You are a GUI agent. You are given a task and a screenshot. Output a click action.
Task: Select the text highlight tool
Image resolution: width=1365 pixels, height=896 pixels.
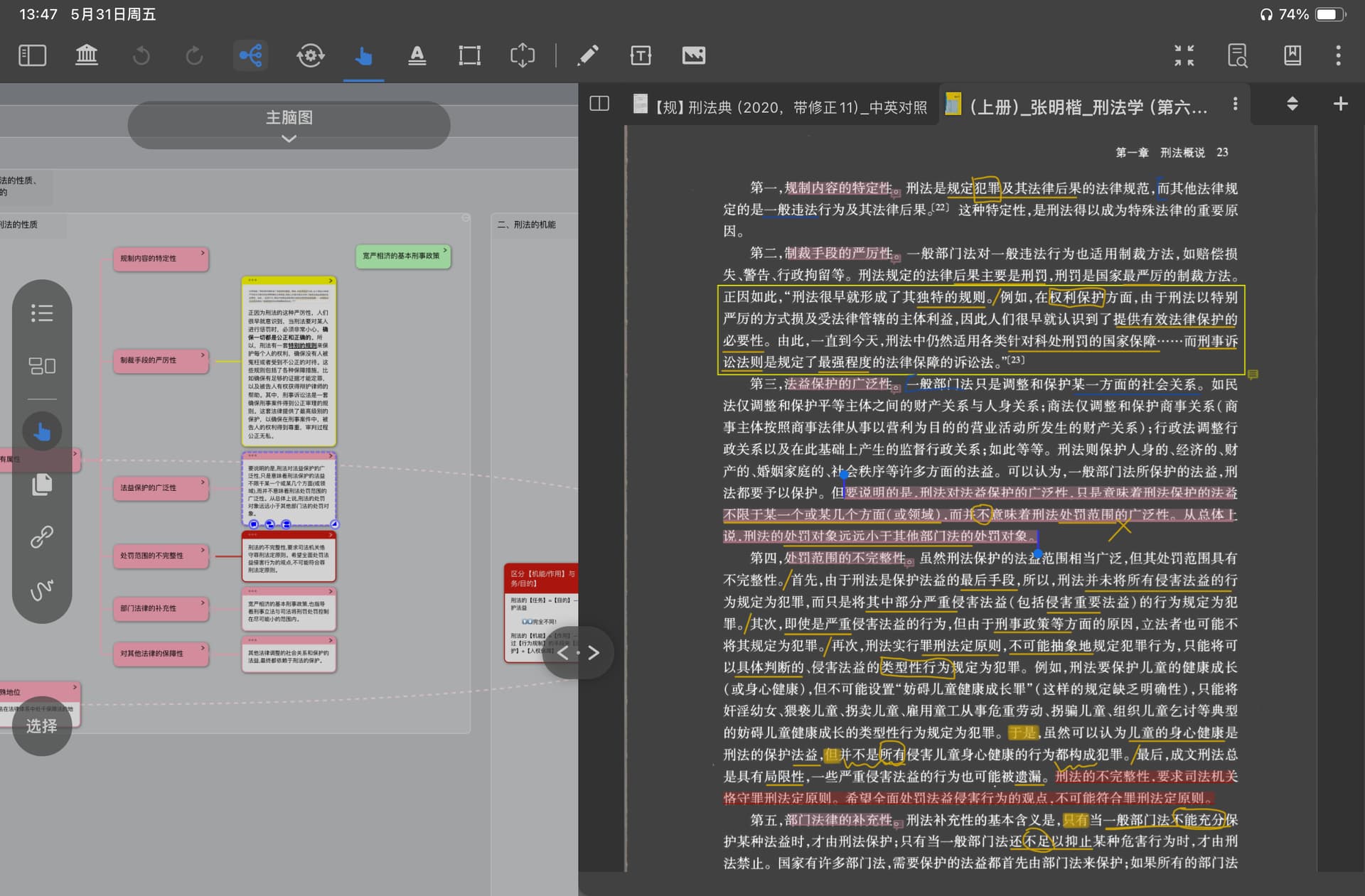[x=417, y=55]
